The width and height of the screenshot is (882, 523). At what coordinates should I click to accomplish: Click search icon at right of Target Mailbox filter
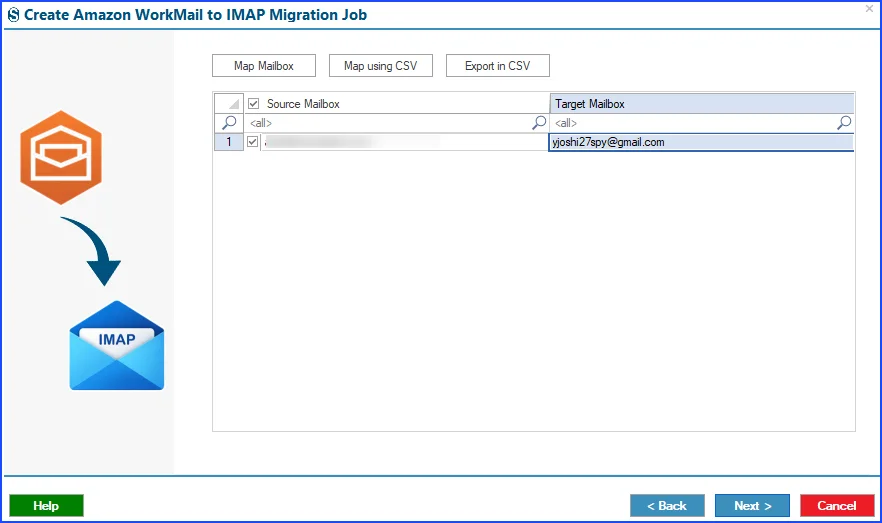point(844,123)
